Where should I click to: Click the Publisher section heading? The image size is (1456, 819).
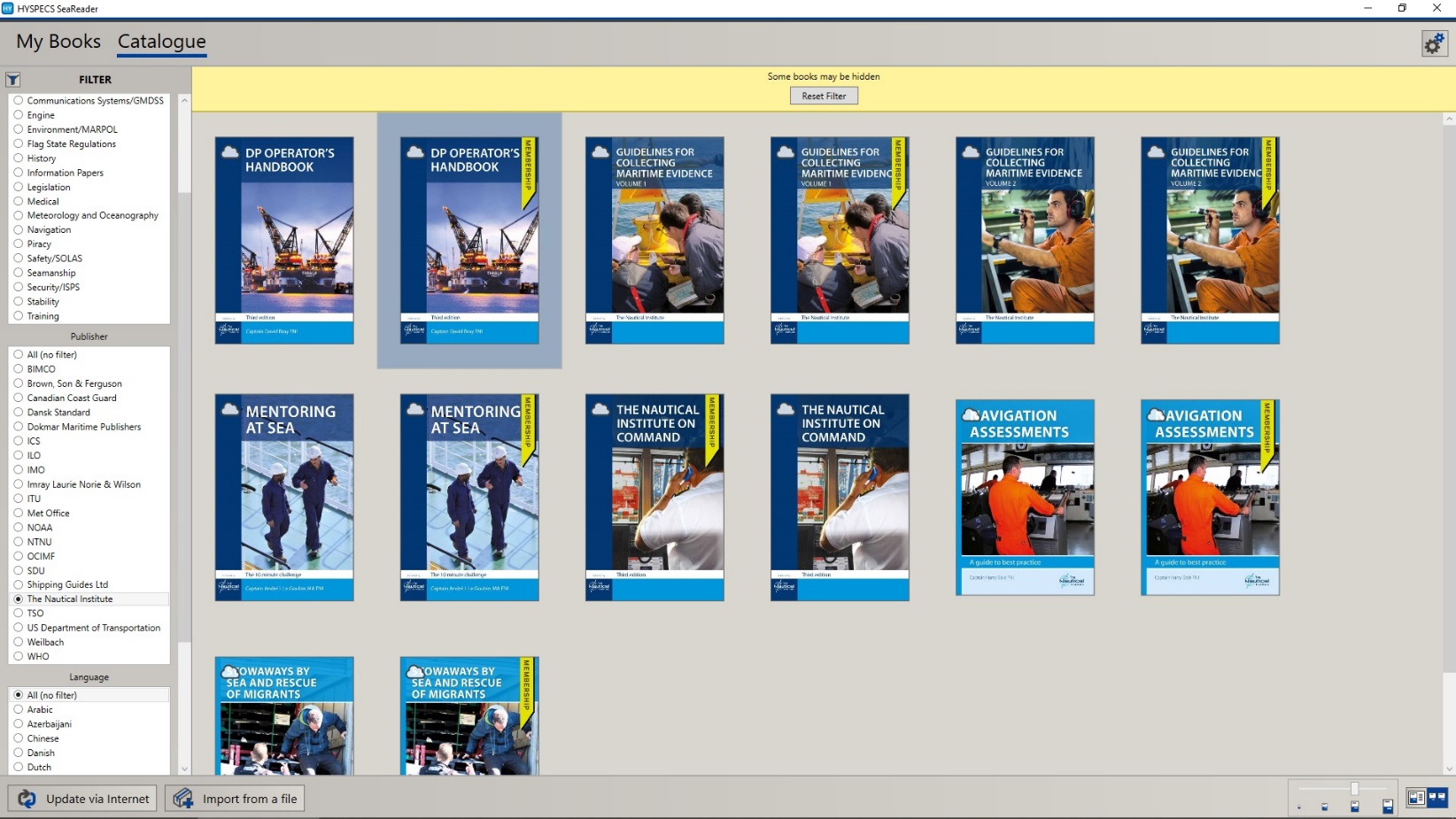89,336
